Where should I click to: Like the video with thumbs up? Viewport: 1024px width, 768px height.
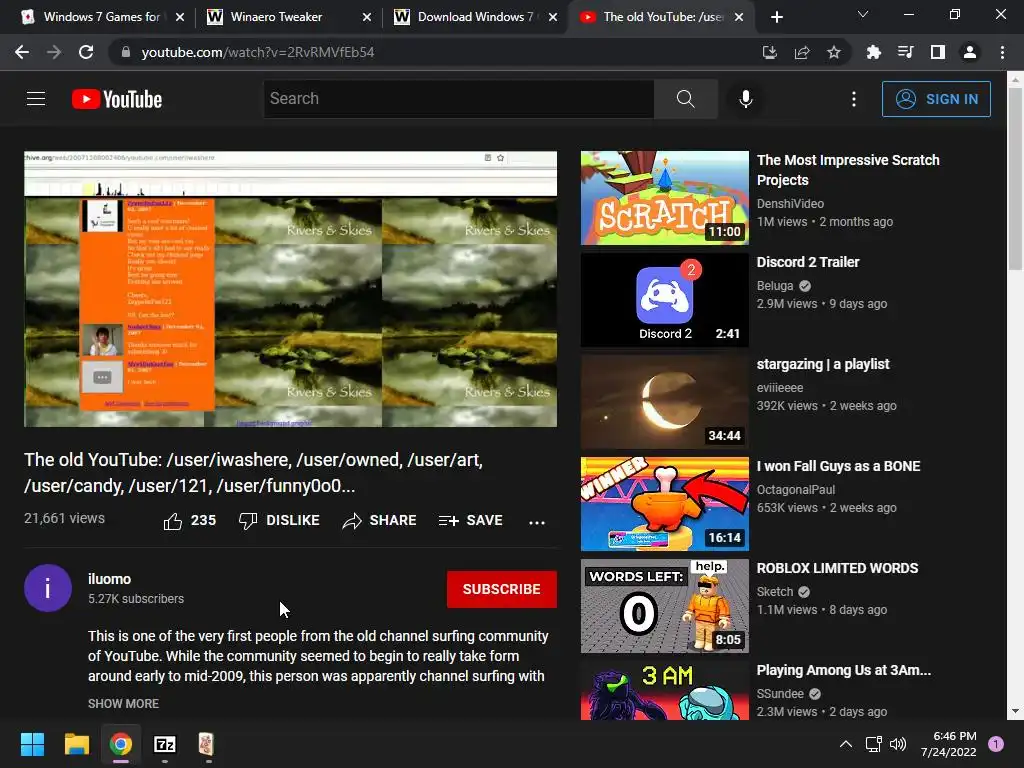(189, 520)
